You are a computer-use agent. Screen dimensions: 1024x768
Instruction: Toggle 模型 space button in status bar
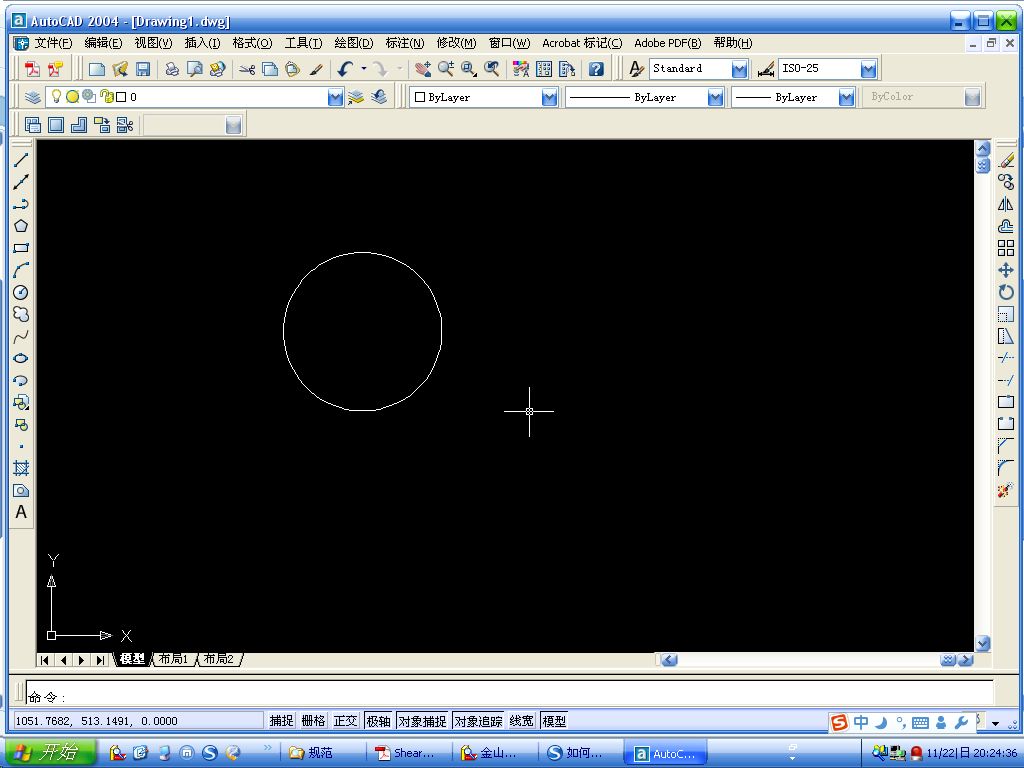pyautogui.click(x=554, y=721)
